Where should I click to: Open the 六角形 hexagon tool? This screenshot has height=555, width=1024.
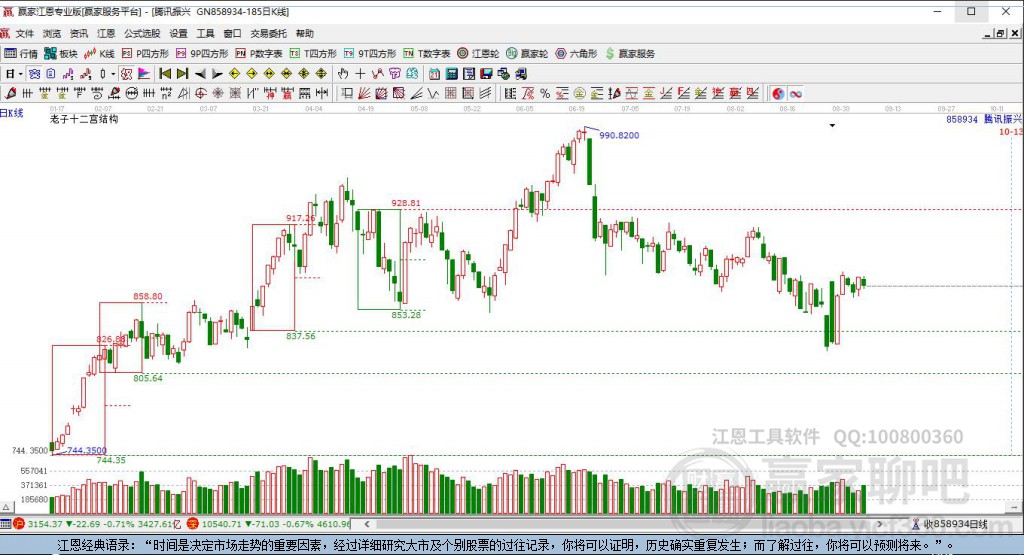click(x=576, y=54)
